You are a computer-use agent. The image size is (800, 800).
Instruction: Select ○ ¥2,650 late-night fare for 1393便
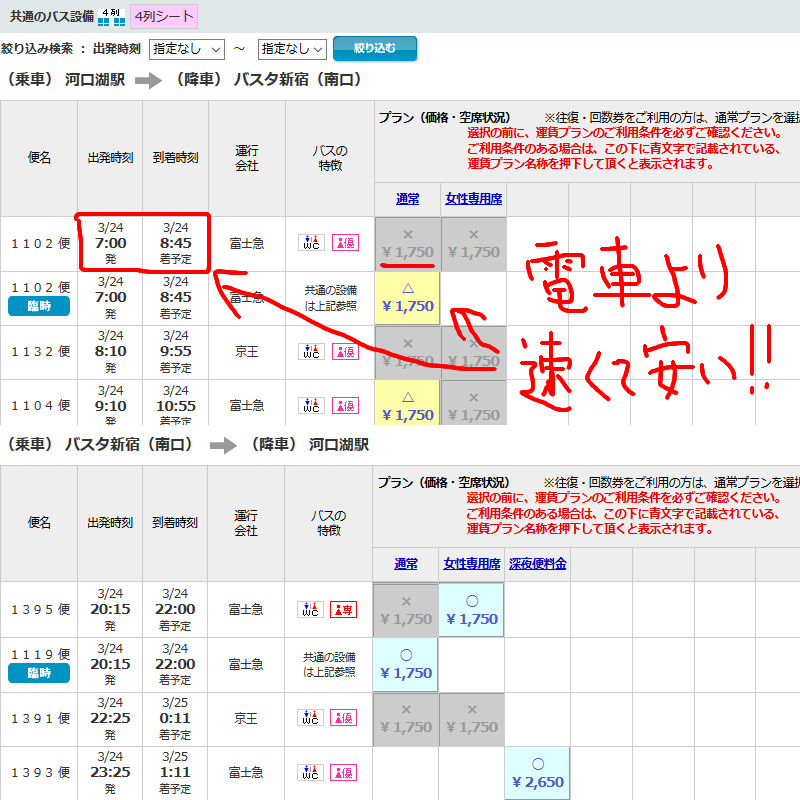tap(537, 773)
